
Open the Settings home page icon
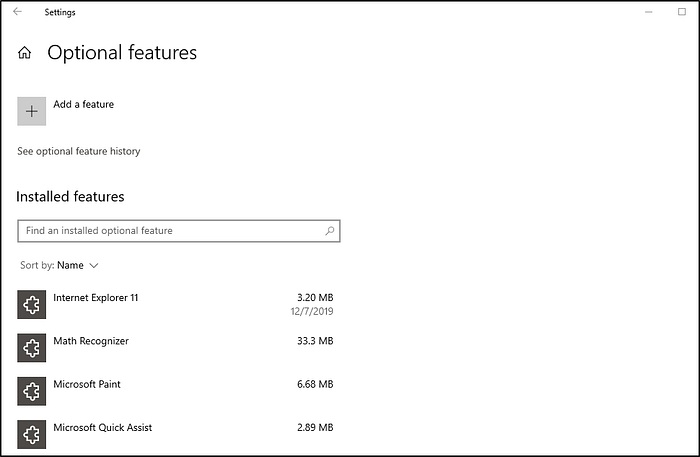pos(25,53)
